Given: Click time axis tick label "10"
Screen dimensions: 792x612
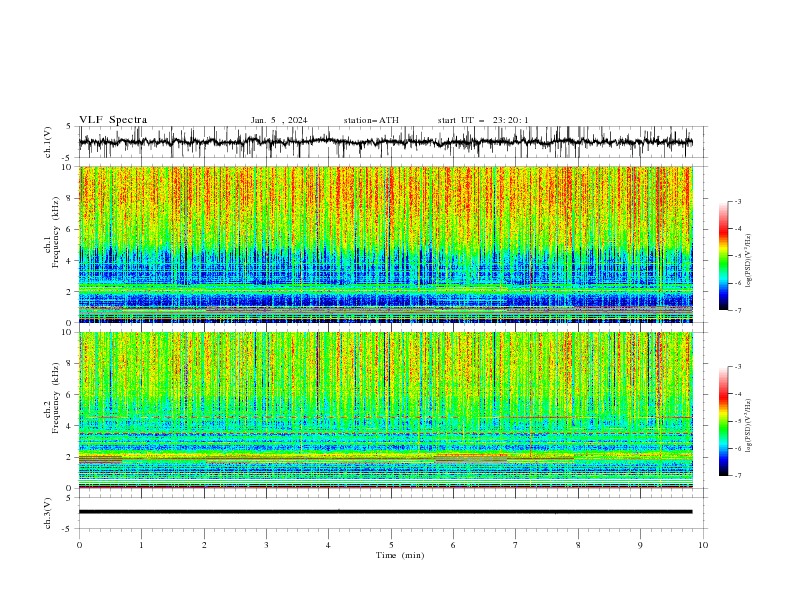Looking at the screenshot, I should click(x=703, y=545).
